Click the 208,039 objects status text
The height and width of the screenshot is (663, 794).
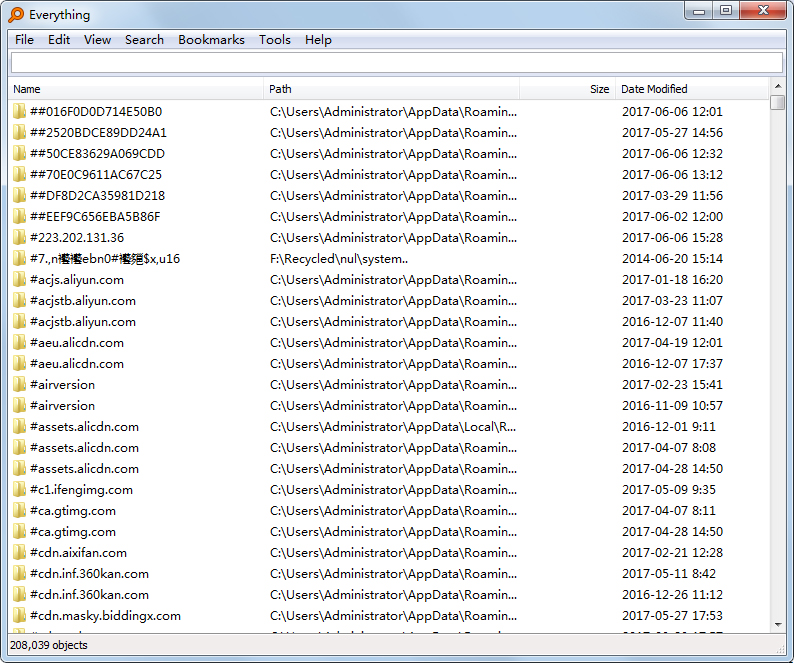[49, 645]
